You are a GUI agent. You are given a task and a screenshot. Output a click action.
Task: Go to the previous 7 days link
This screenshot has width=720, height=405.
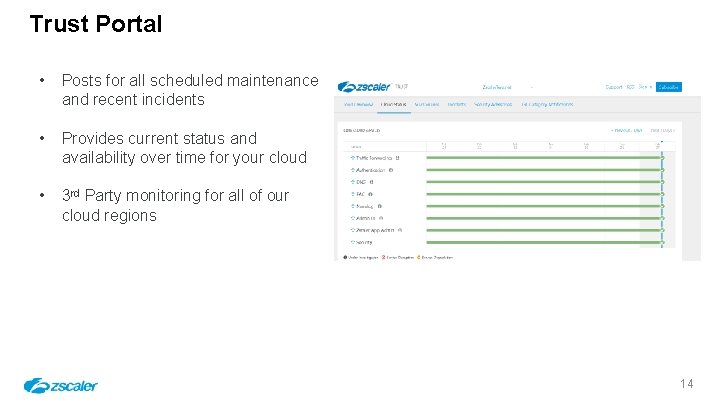pyautogui.click(x=626, y=130)
